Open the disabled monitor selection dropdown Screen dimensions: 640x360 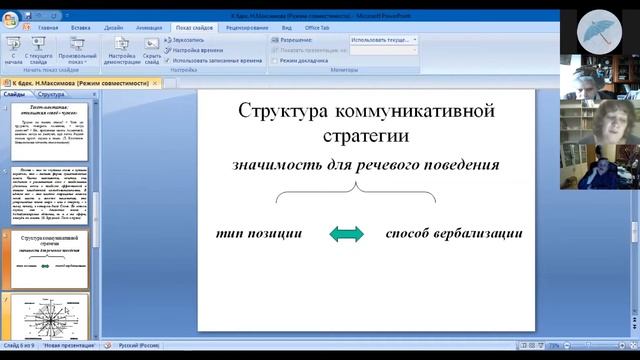click(384, 50)
